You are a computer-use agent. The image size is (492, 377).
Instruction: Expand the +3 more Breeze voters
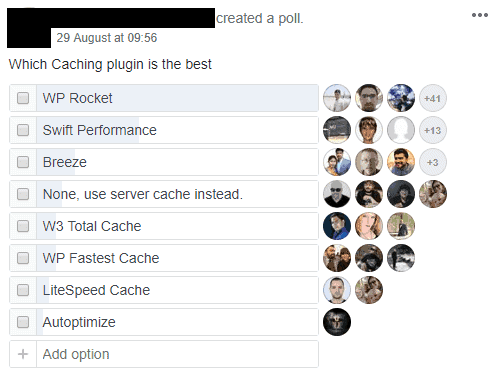coord(433,162)
